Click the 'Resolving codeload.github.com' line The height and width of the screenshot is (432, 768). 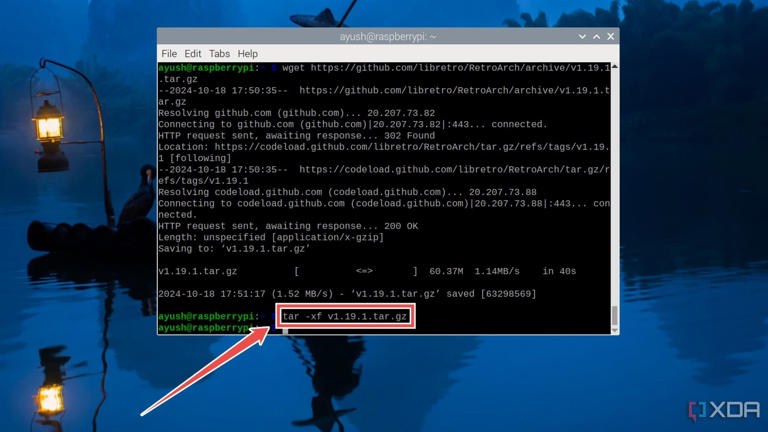(x=347, y=192)
